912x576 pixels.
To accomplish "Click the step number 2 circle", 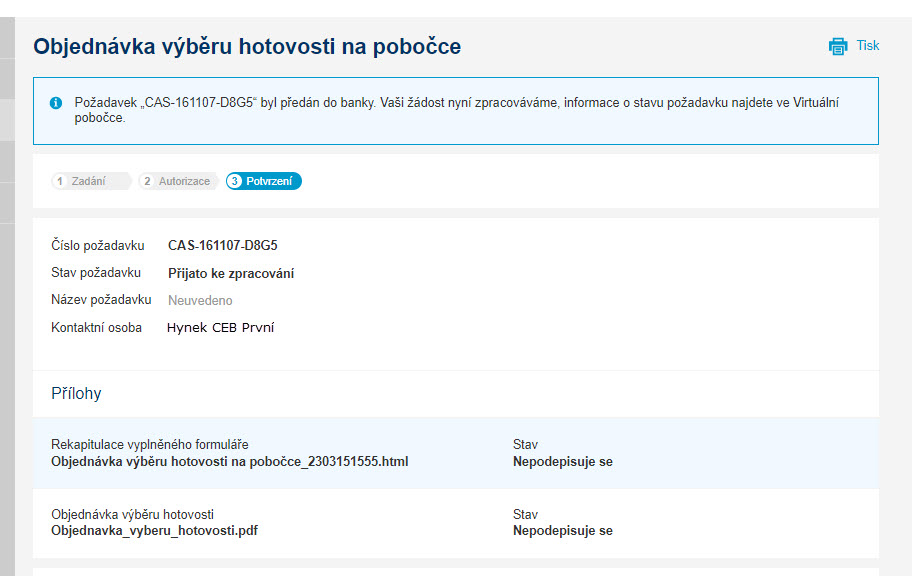I will click(147, 181).
